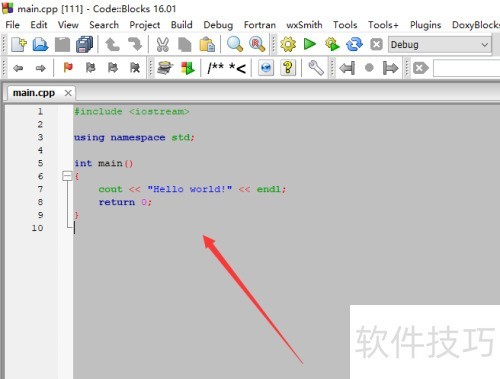Click the Jump forward arrow icon

[x=40, y=68]
